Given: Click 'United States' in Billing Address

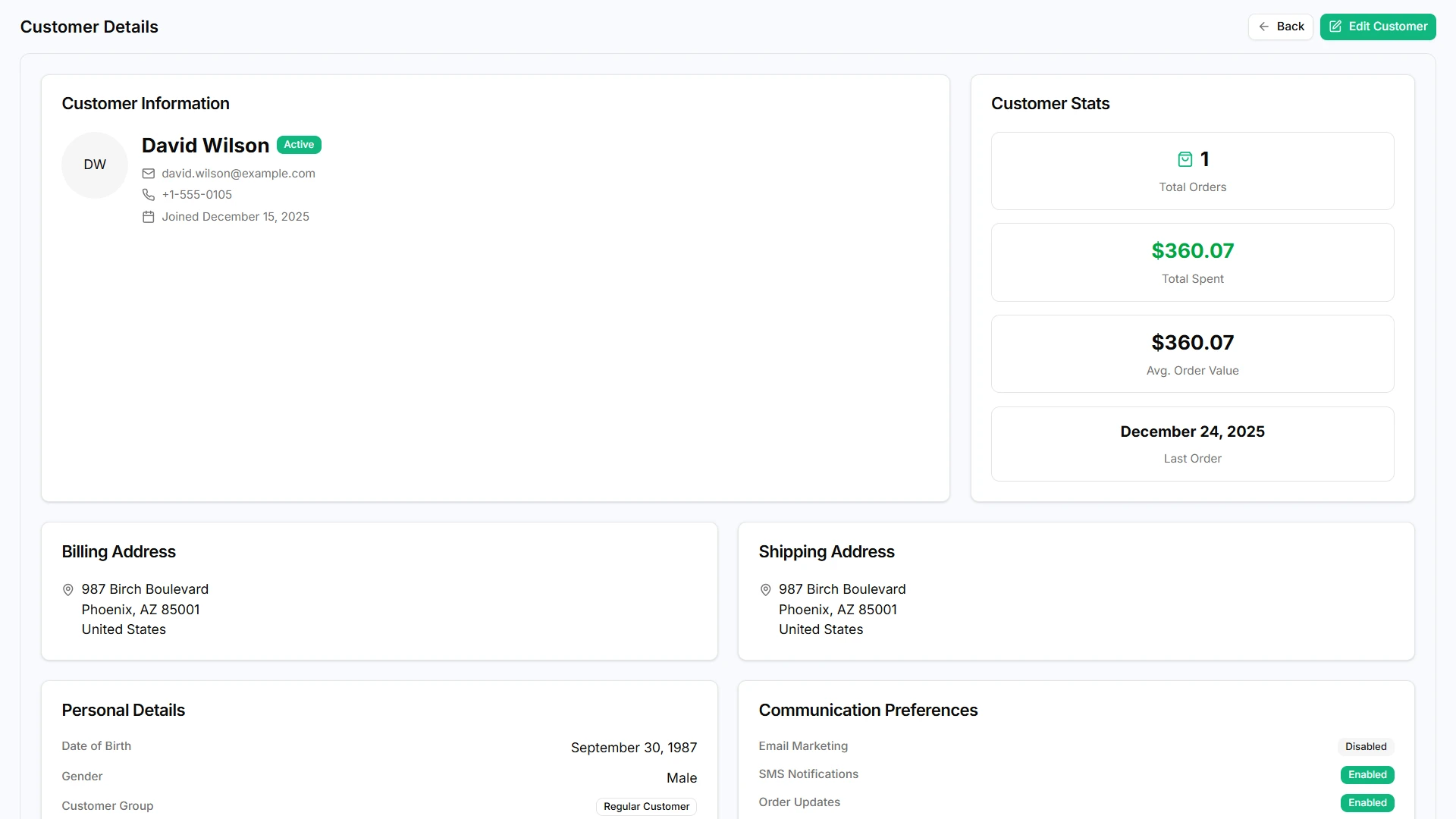Looking at the screenshot, I should [x=124, y=629].
